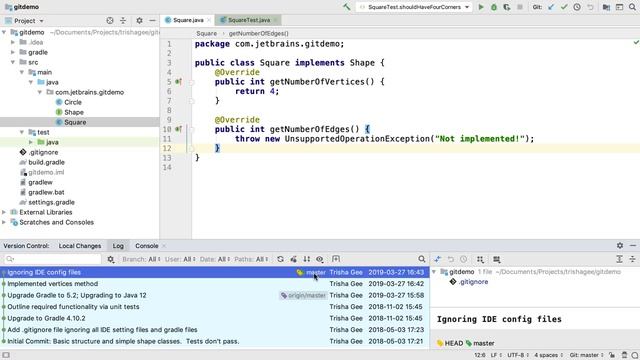Click the getNumberOfEdges() breadcrumb
This screenshot has height=360, width=640.
pyautogui.click(x=258, y=33)
